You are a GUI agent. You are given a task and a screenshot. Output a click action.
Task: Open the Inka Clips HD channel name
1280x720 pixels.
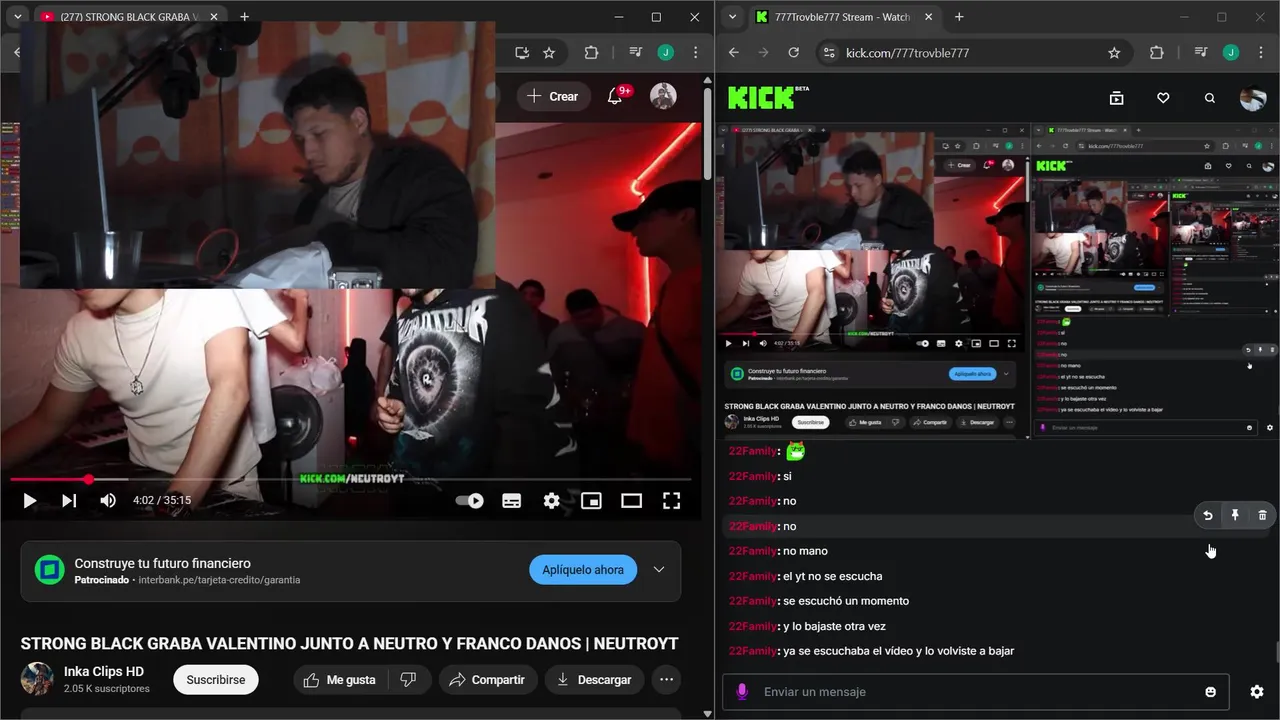pyautogui.click(x=104, y=671)
